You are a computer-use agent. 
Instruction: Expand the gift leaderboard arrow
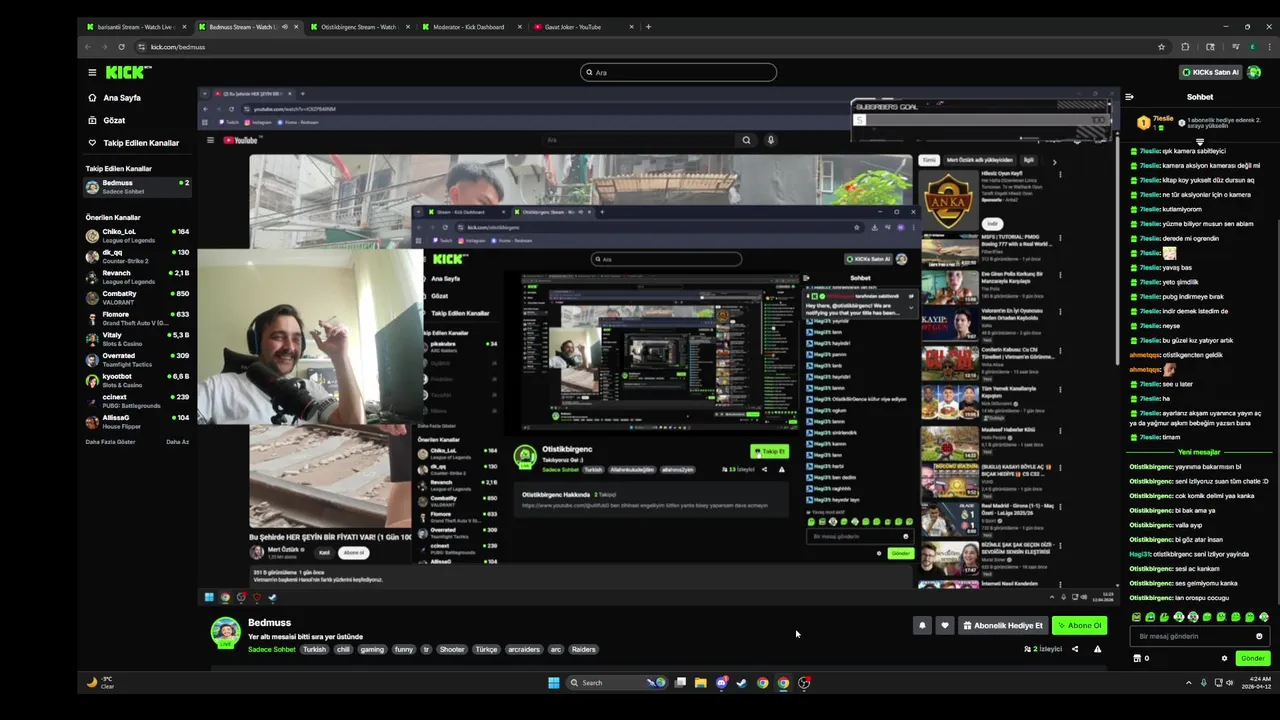click(x=1200, y=142)
